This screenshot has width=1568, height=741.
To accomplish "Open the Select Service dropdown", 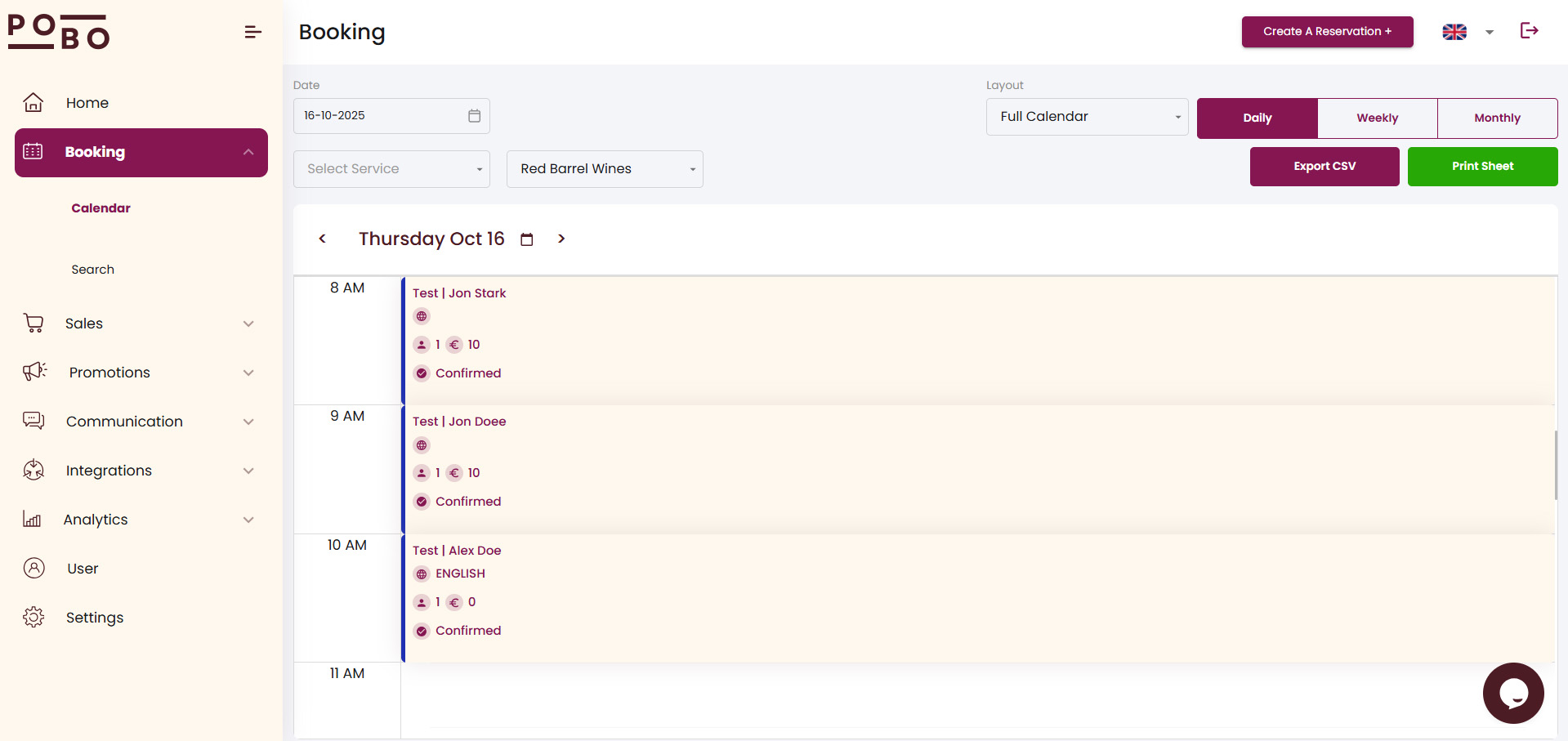I will point(391,169).
